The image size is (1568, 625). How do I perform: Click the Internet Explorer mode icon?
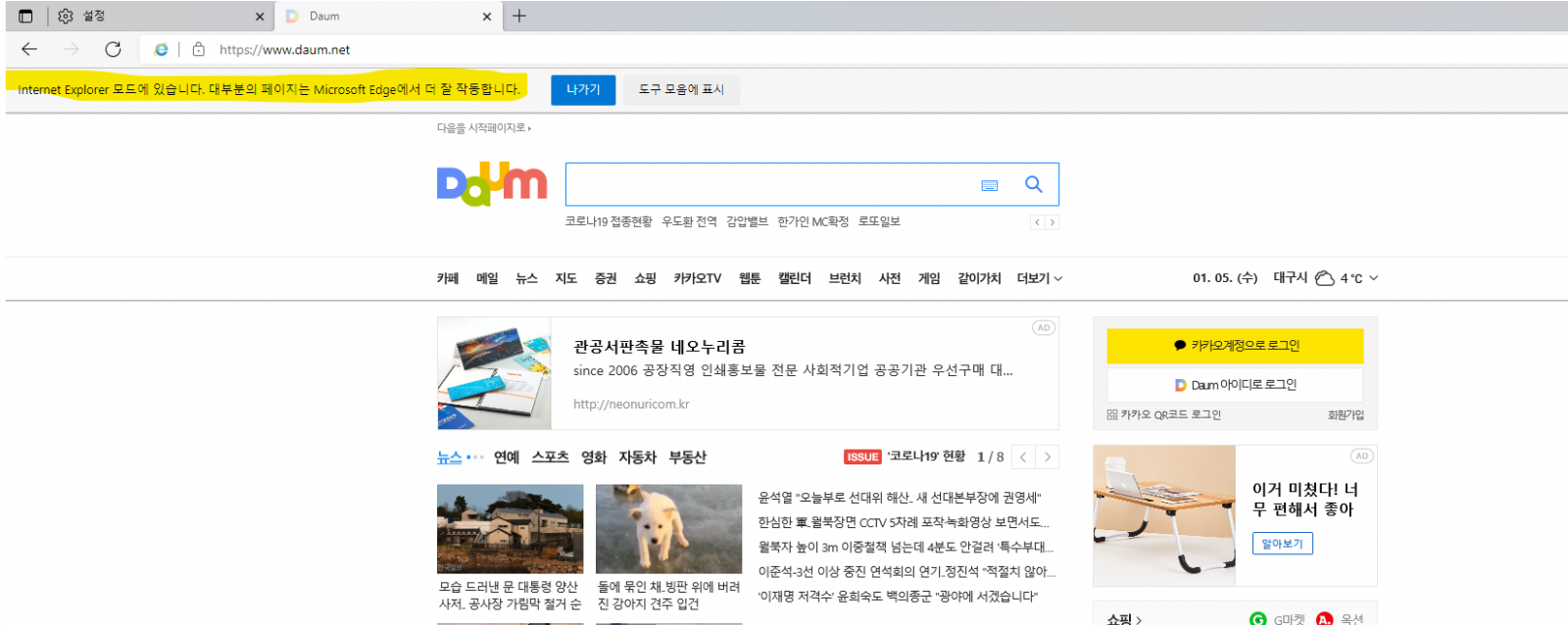click(x=161, y=49)
